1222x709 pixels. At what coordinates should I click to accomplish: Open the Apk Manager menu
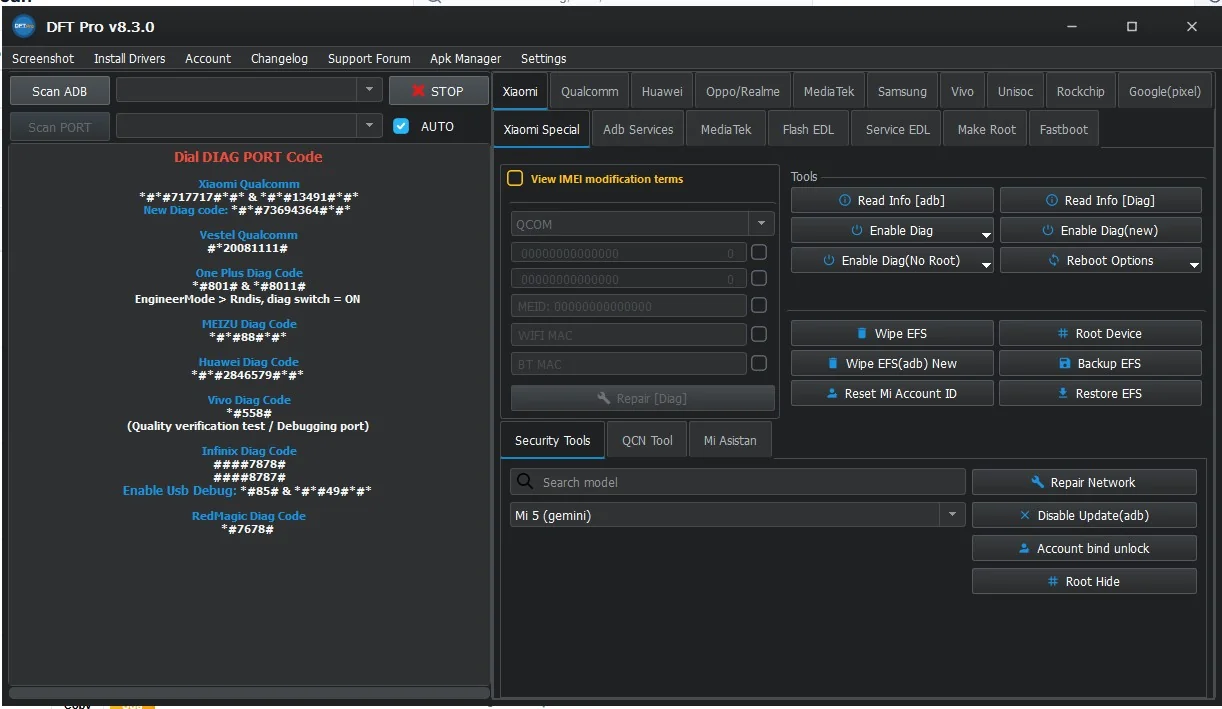tap(465, 59)
